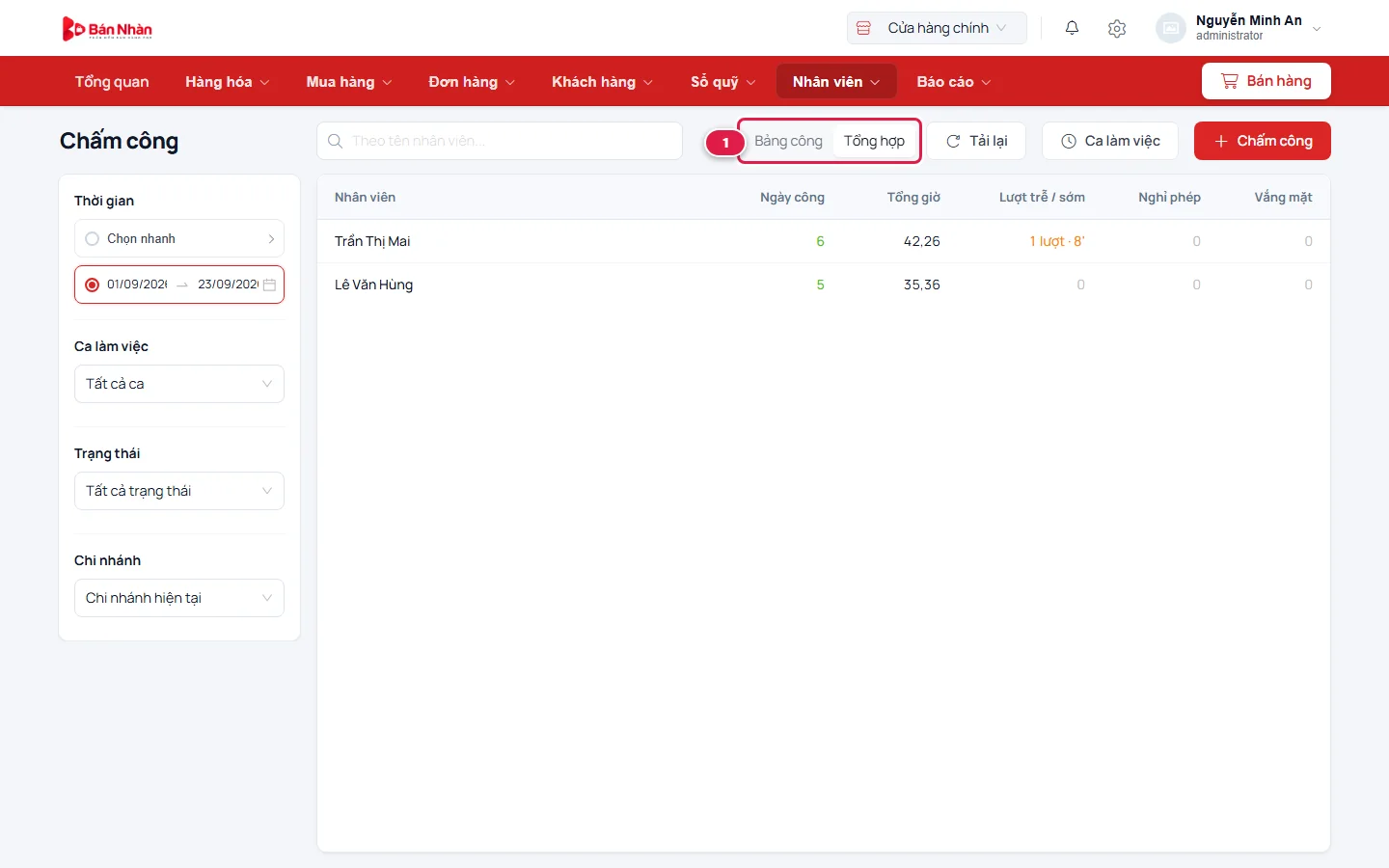Open the Báo cáo menu
The width and height of the screenshot is (1389, 868).
pyautogui.click(x=954, y=82)
